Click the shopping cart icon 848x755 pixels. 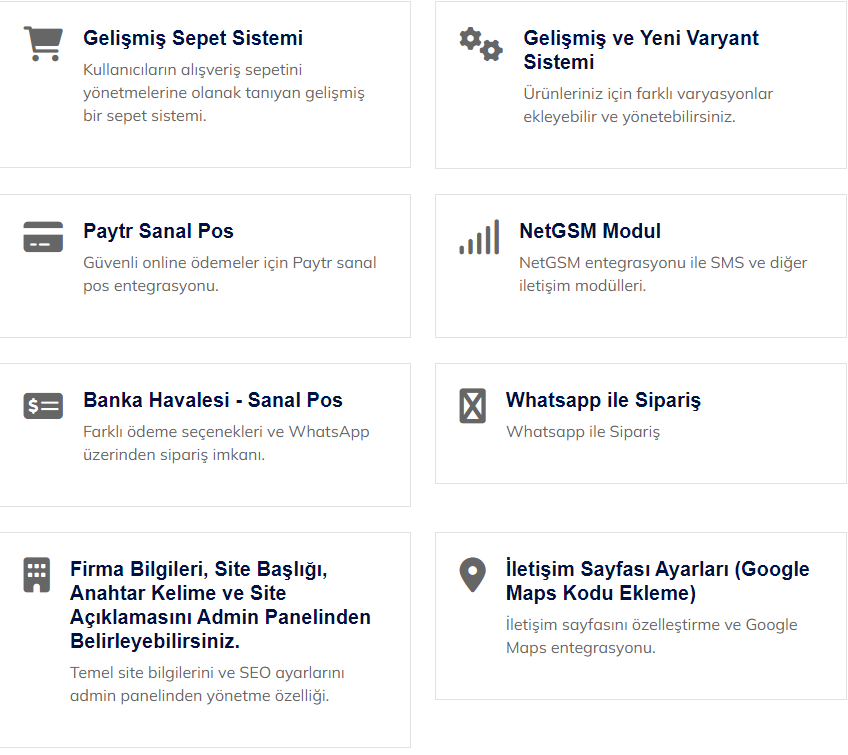point(43,43)
